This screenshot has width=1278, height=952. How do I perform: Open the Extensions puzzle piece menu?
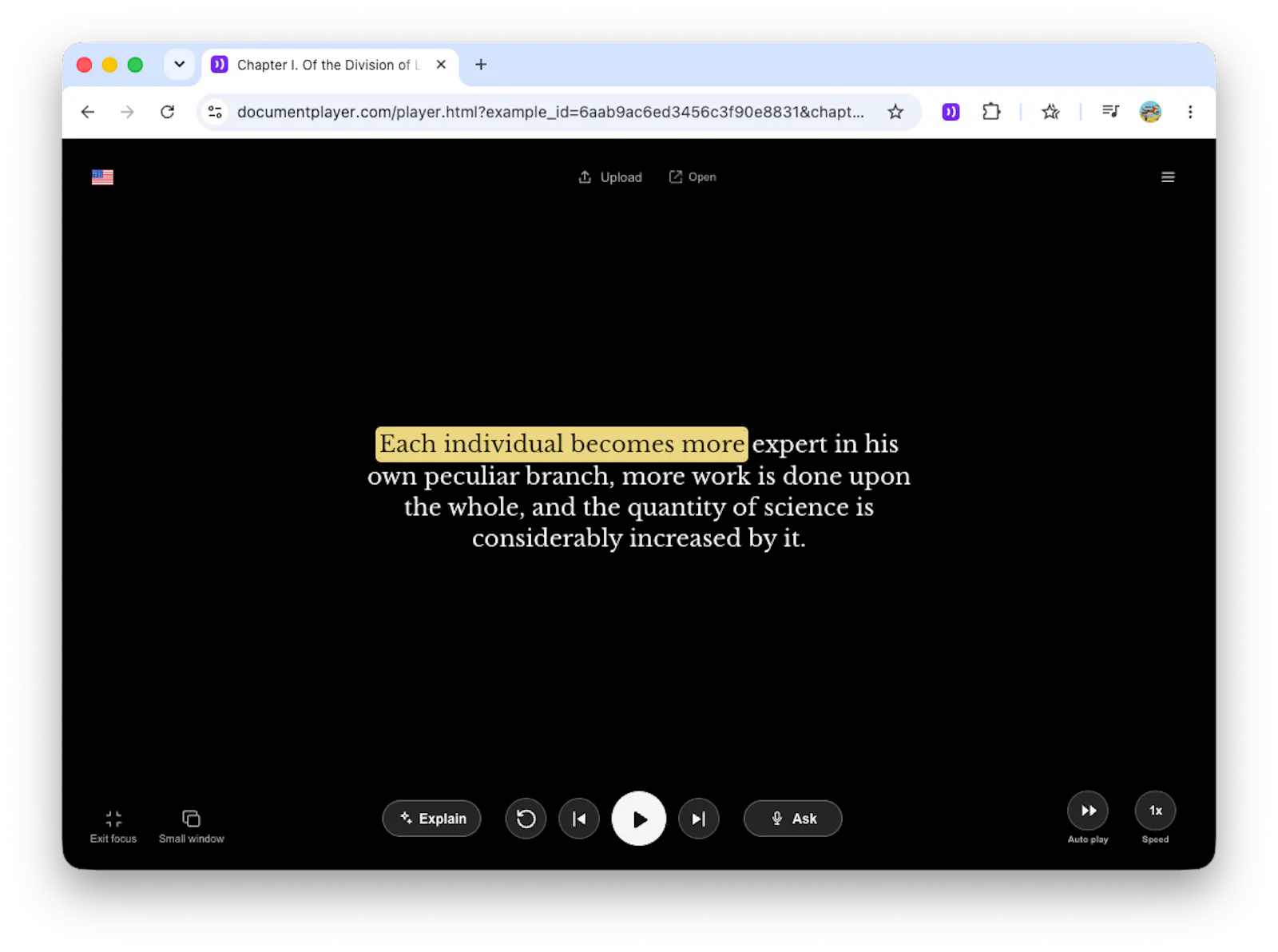click(x=991, y=112)
